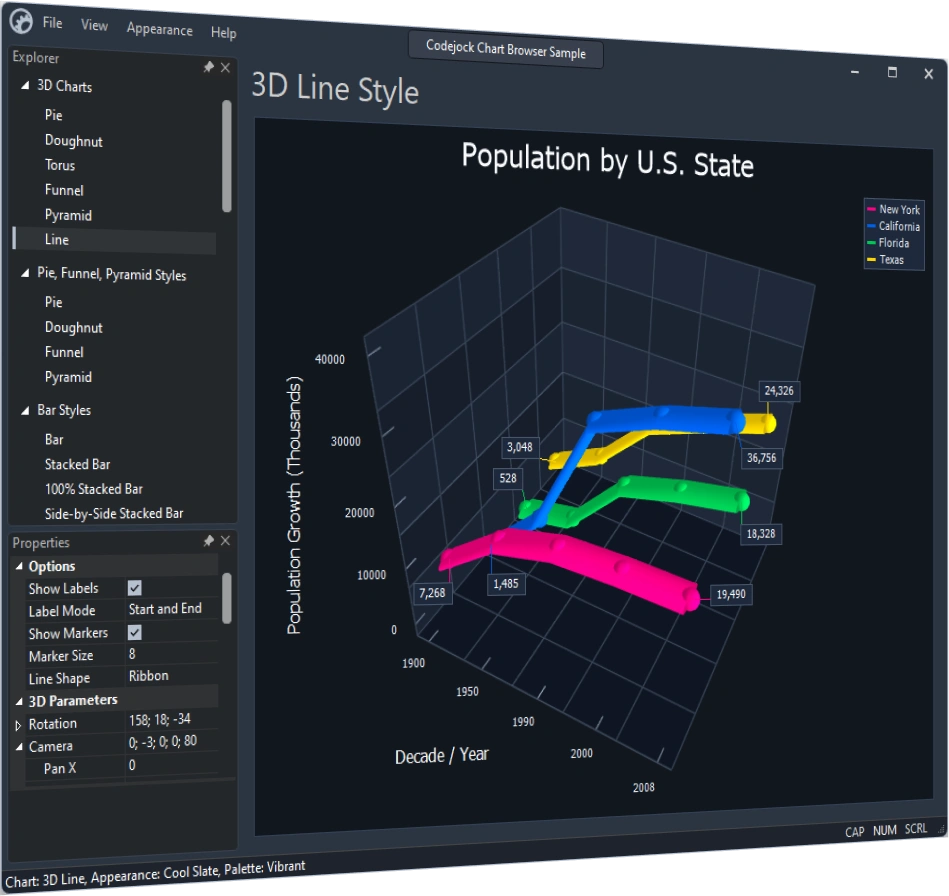Edit the Pan X value

click(172, 766)
